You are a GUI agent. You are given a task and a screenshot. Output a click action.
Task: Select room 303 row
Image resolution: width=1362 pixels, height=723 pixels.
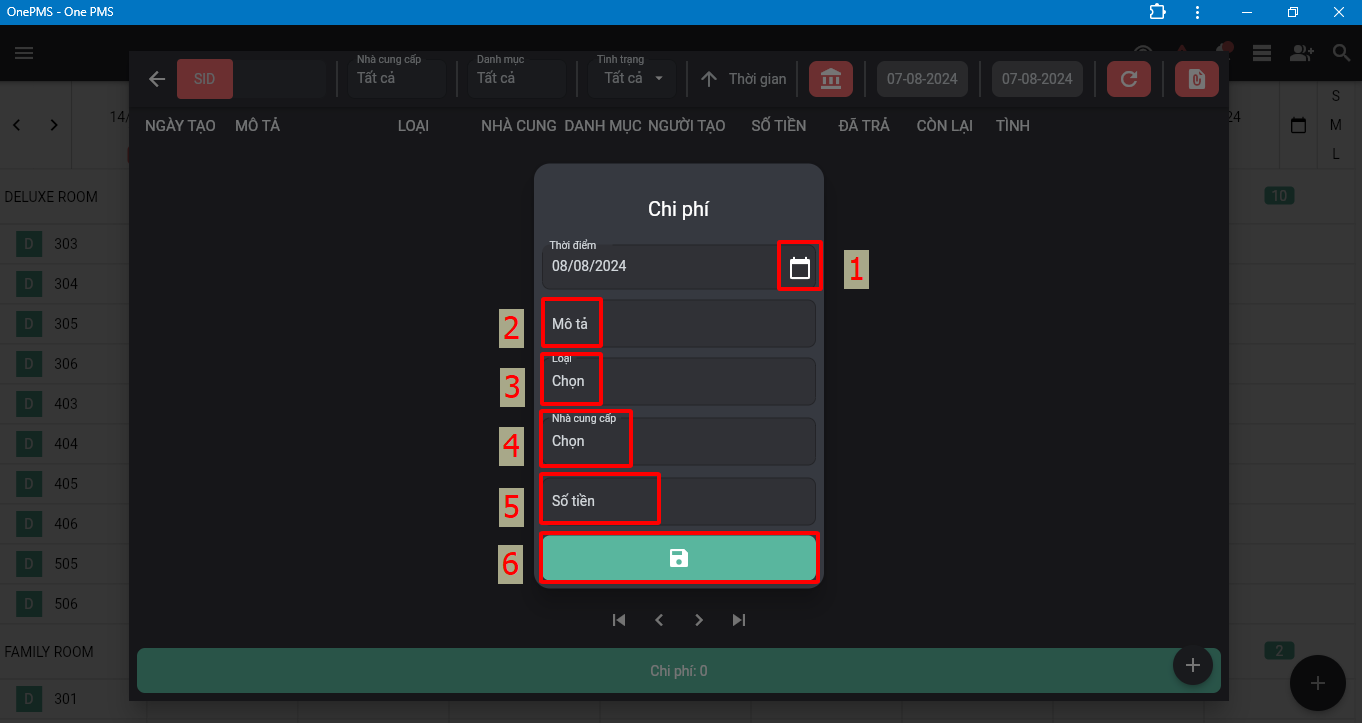(x=66, y=244)
